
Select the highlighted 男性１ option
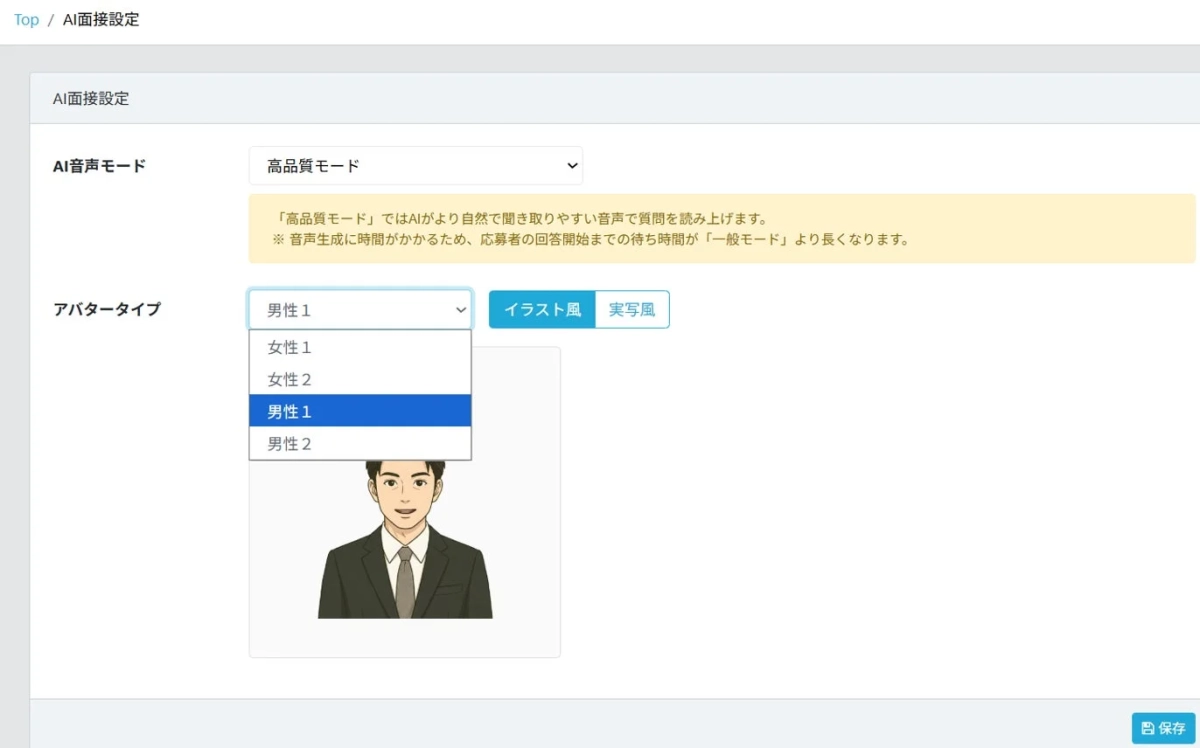(360, 411)
